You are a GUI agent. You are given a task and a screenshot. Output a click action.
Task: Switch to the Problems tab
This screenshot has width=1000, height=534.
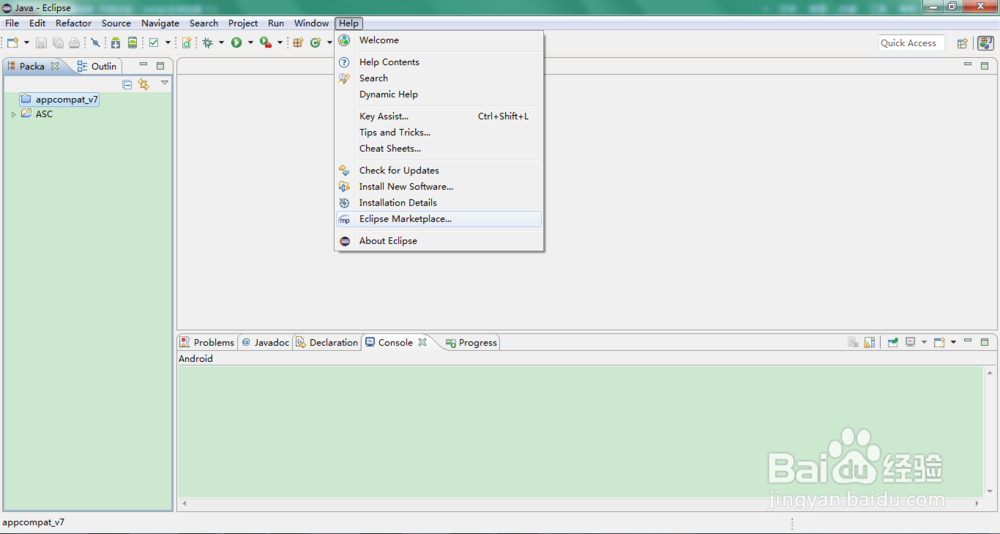point(207,343)
